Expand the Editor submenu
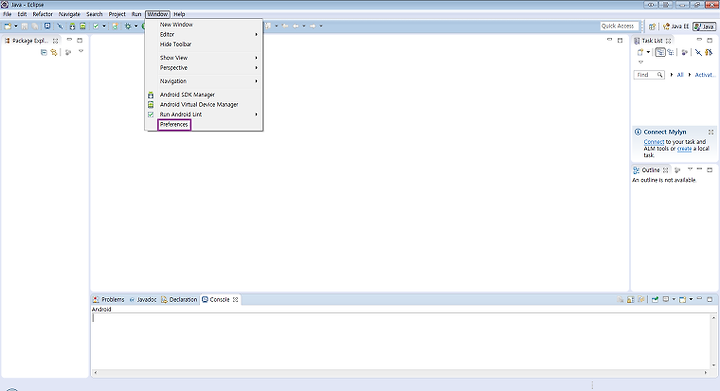 click(x=204, y=34)
